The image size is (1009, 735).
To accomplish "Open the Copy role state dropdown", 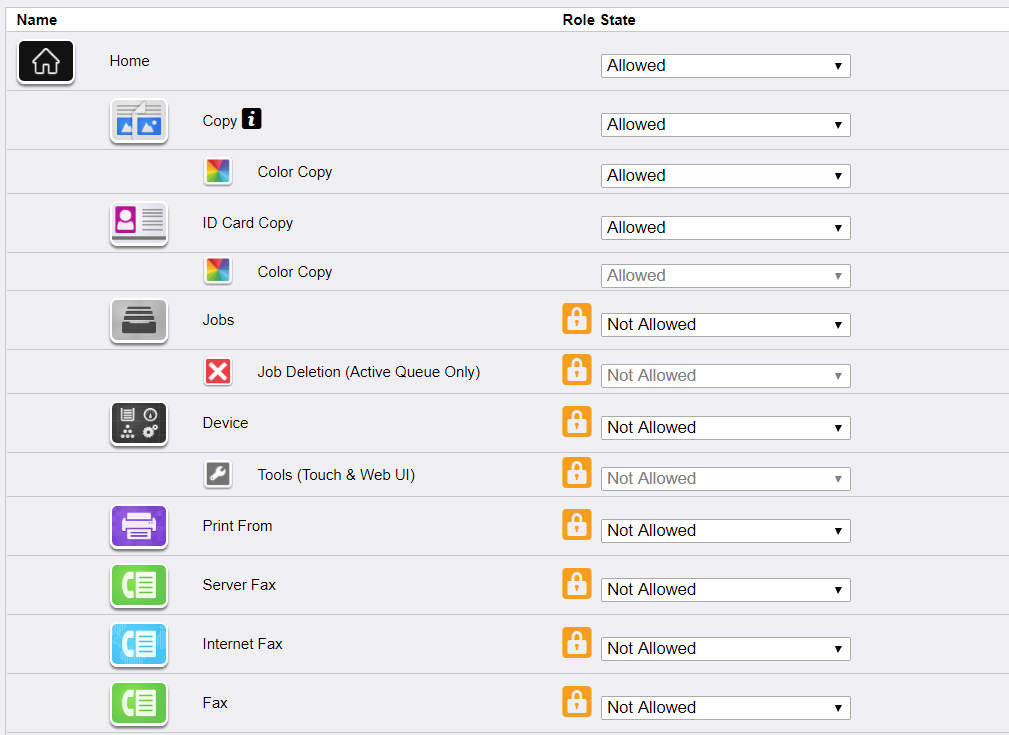I will [x=725, y=125].
